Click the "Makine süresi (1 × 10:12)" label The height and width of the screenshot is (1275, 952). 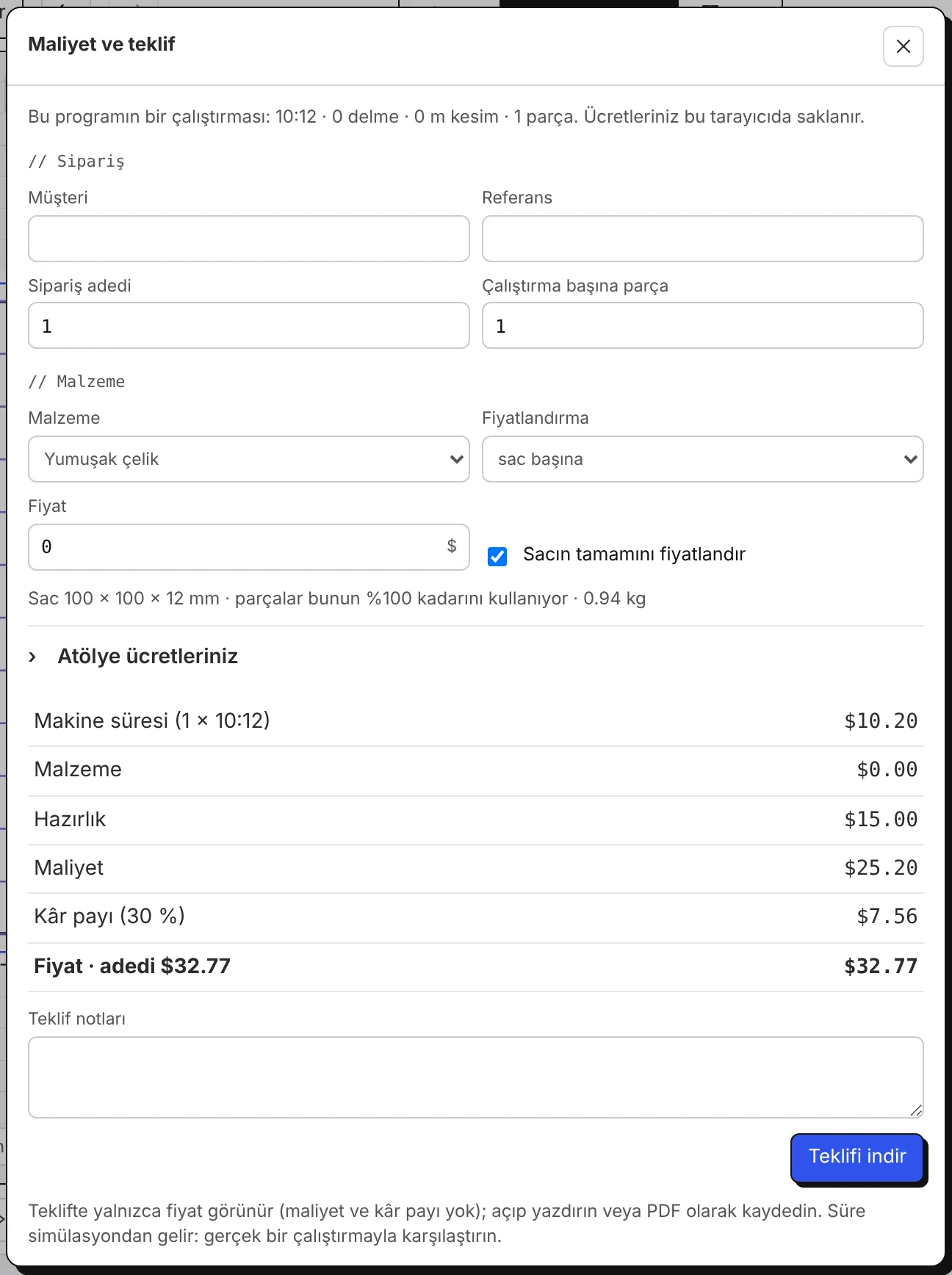[152, 720]
